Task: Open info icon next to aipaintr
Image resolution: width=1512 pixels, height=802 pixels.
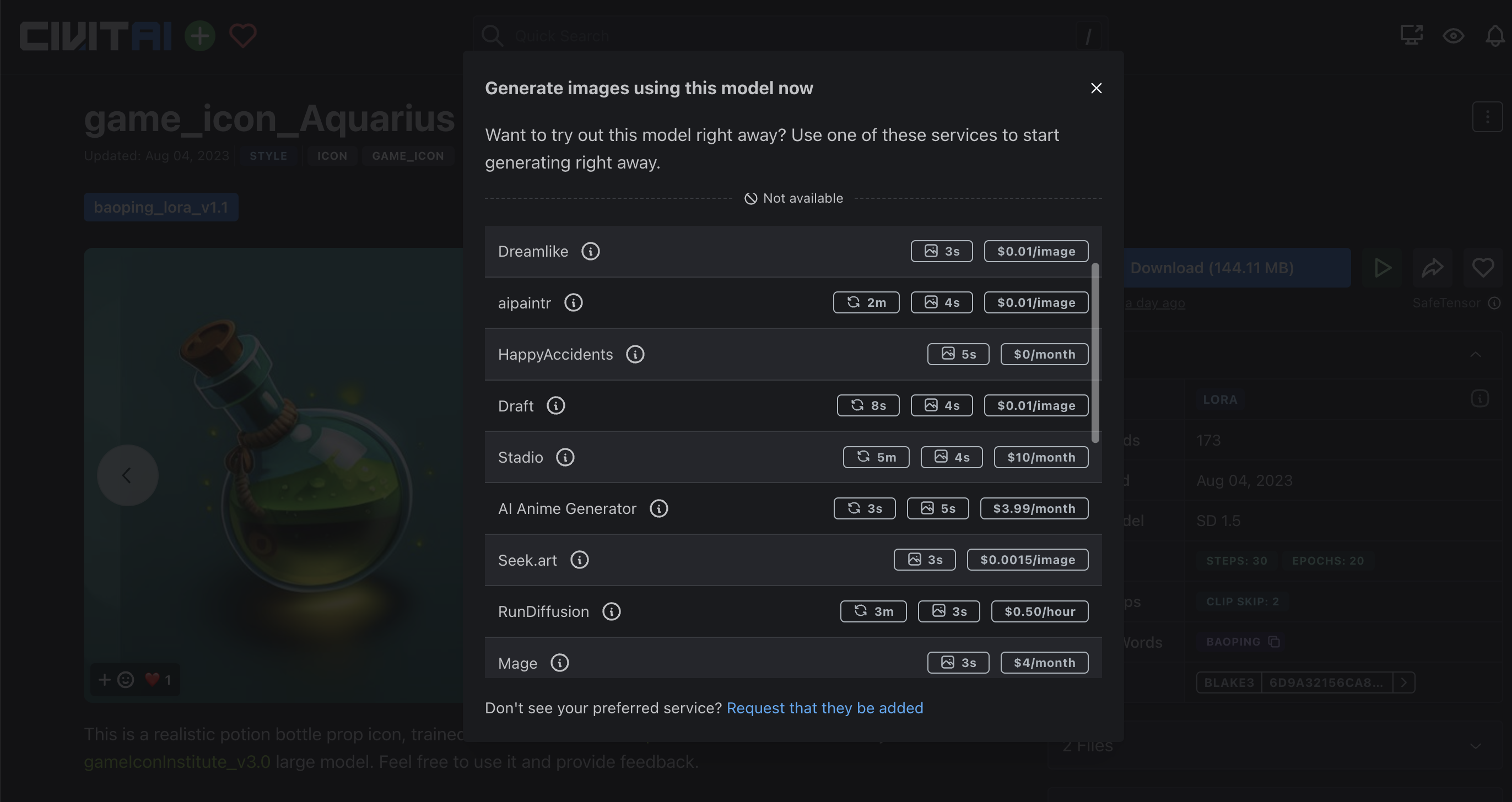Action: pos(574,303)
